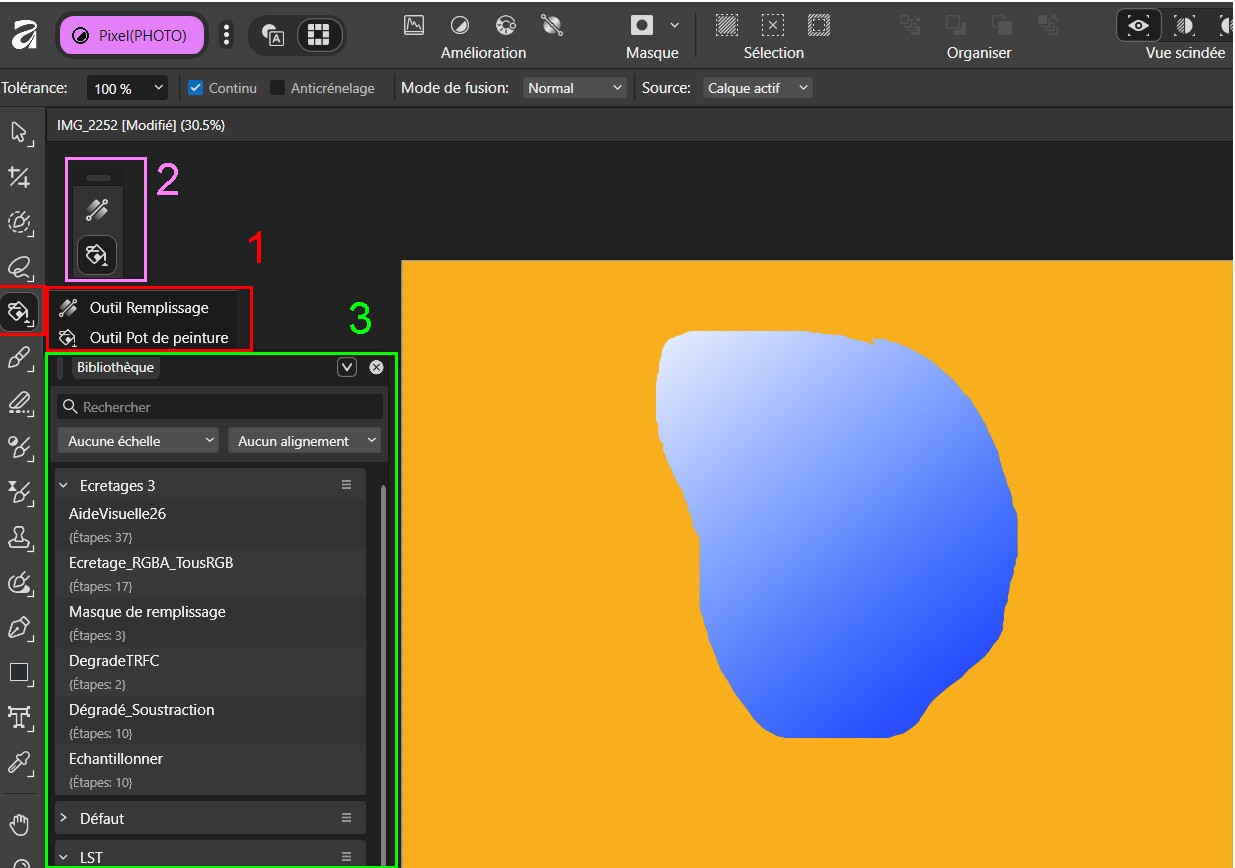Click the Select All hatched square icon

(x=727, y=25)
